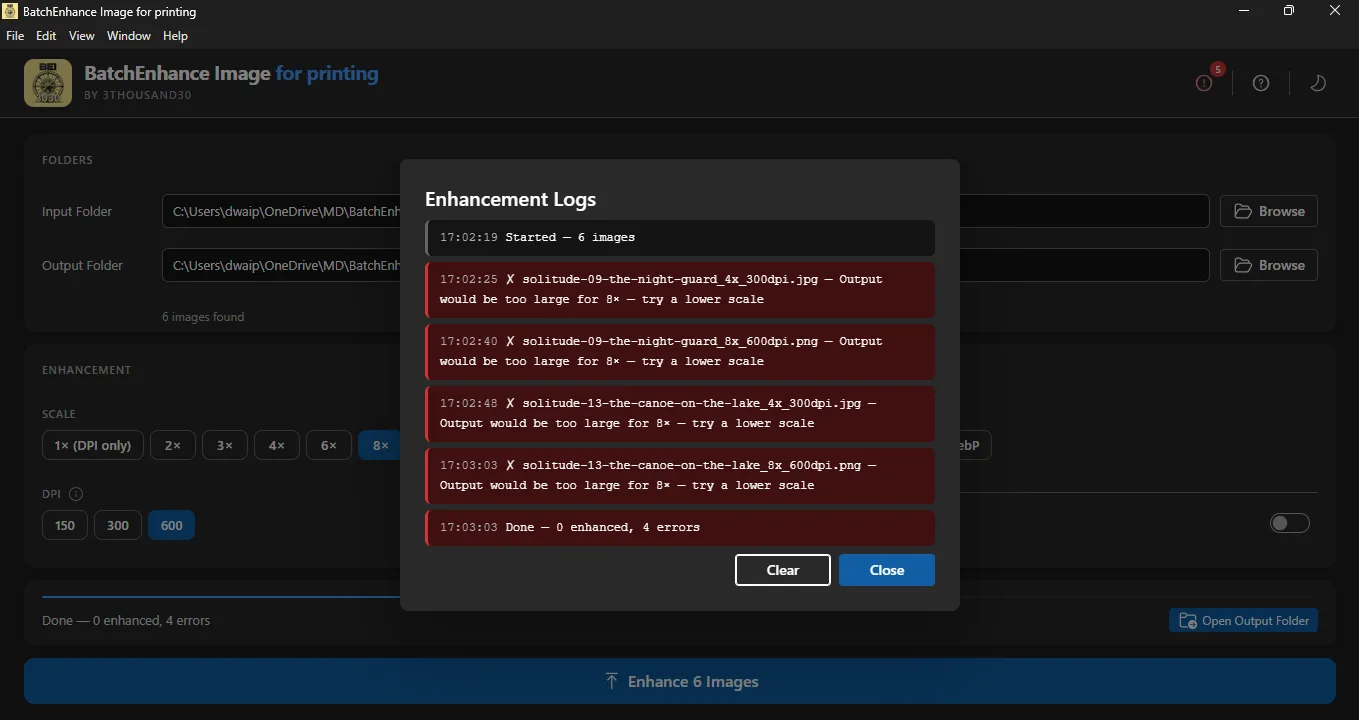This screenshot has width=1359, height=720.
Task: Browse for the Input Folder
Action: pos(1269,211)
